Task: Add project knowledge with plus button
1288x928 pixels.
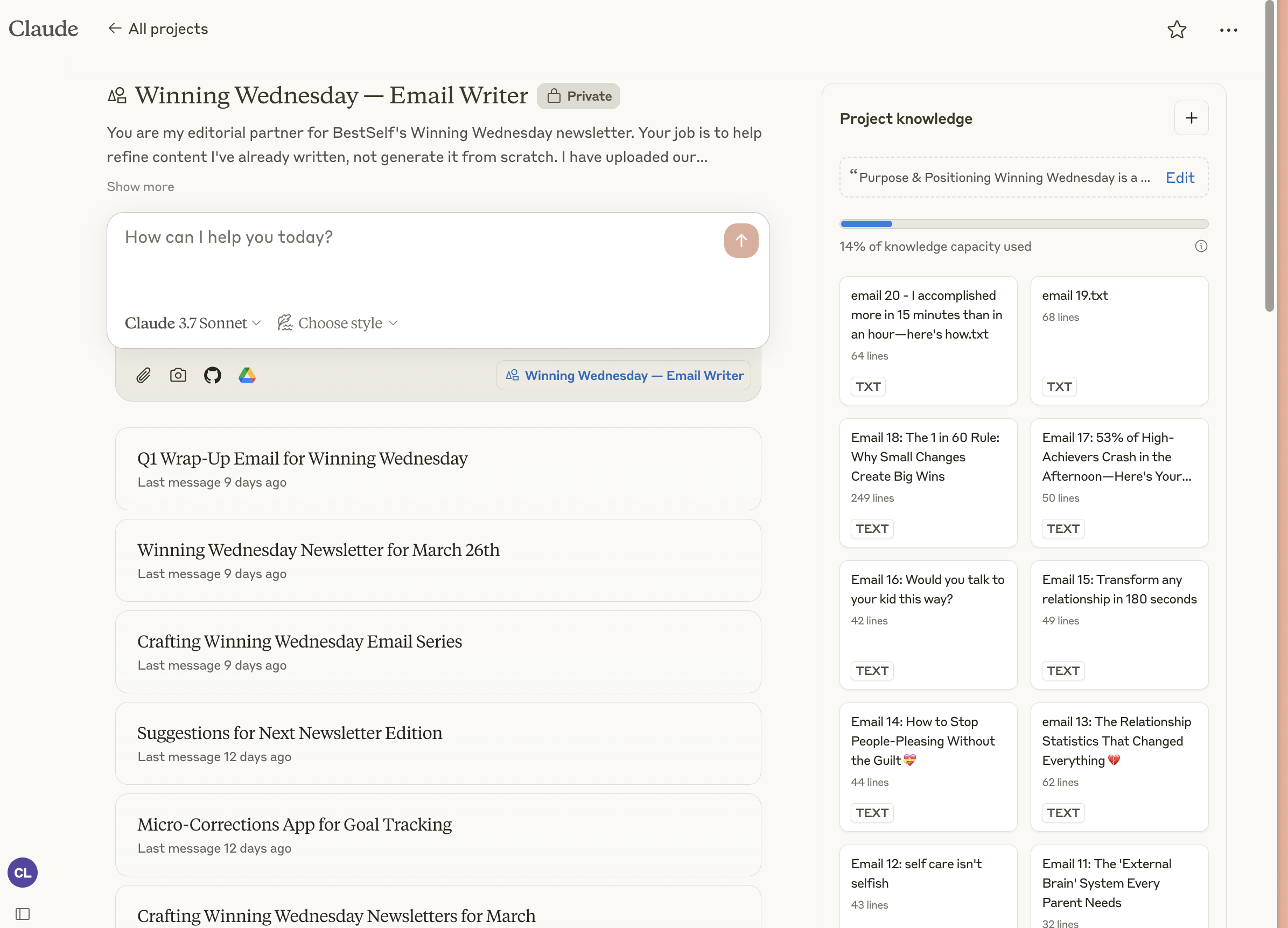Action: (x=1191, y=118)
